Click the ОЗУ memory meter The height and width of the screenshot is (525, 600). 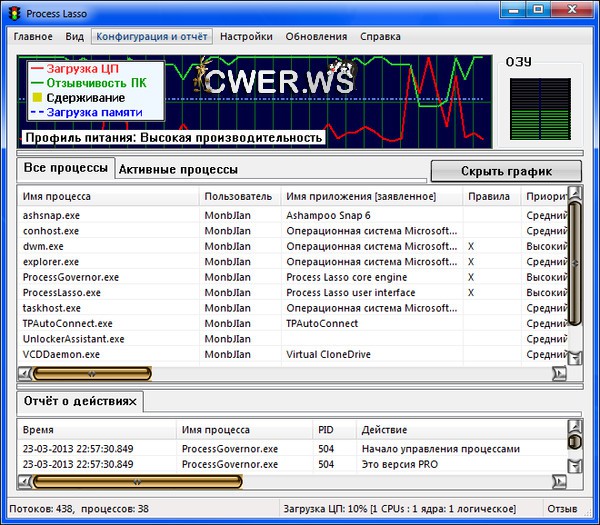coord(539,110)
